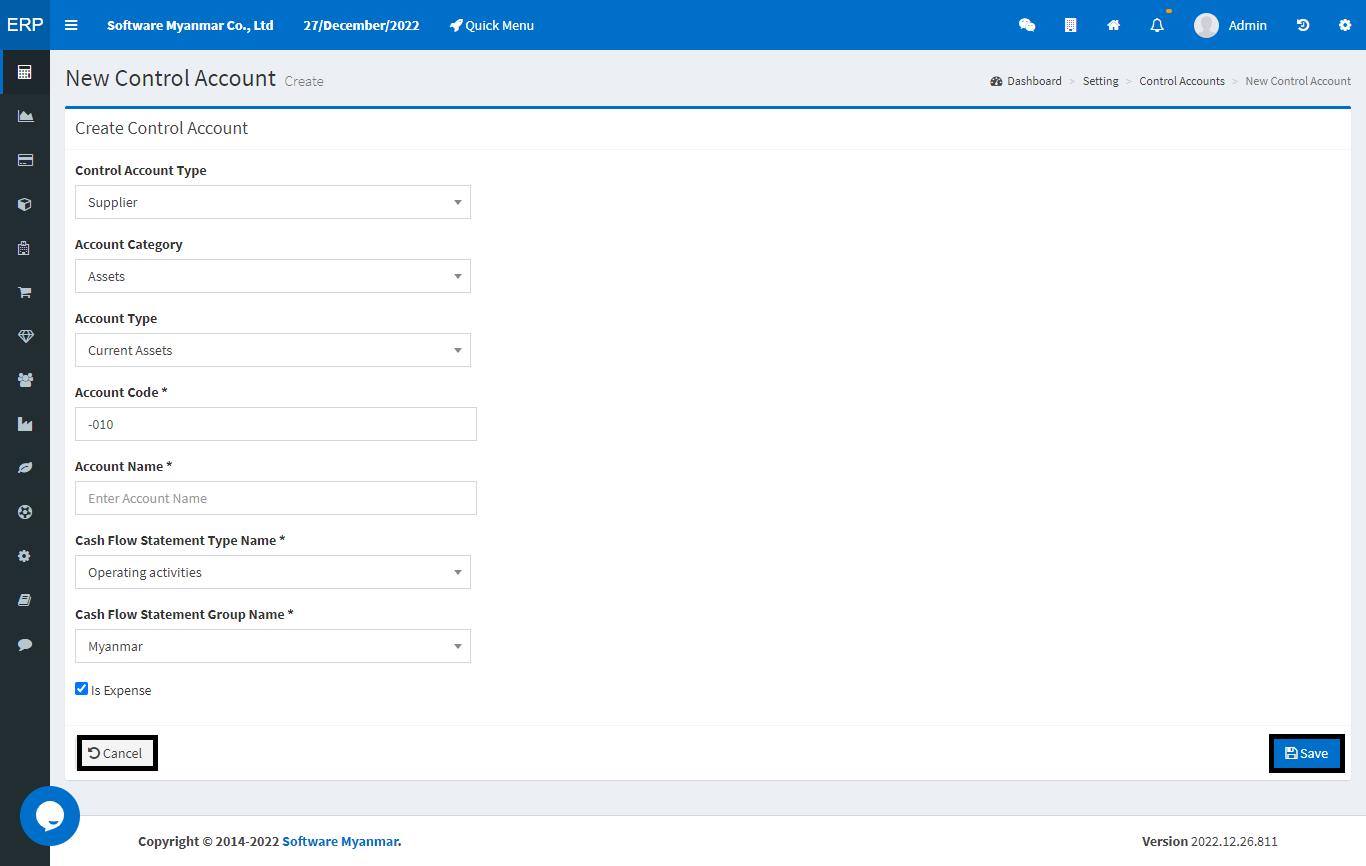Click the Account Code field

[276, 424]
